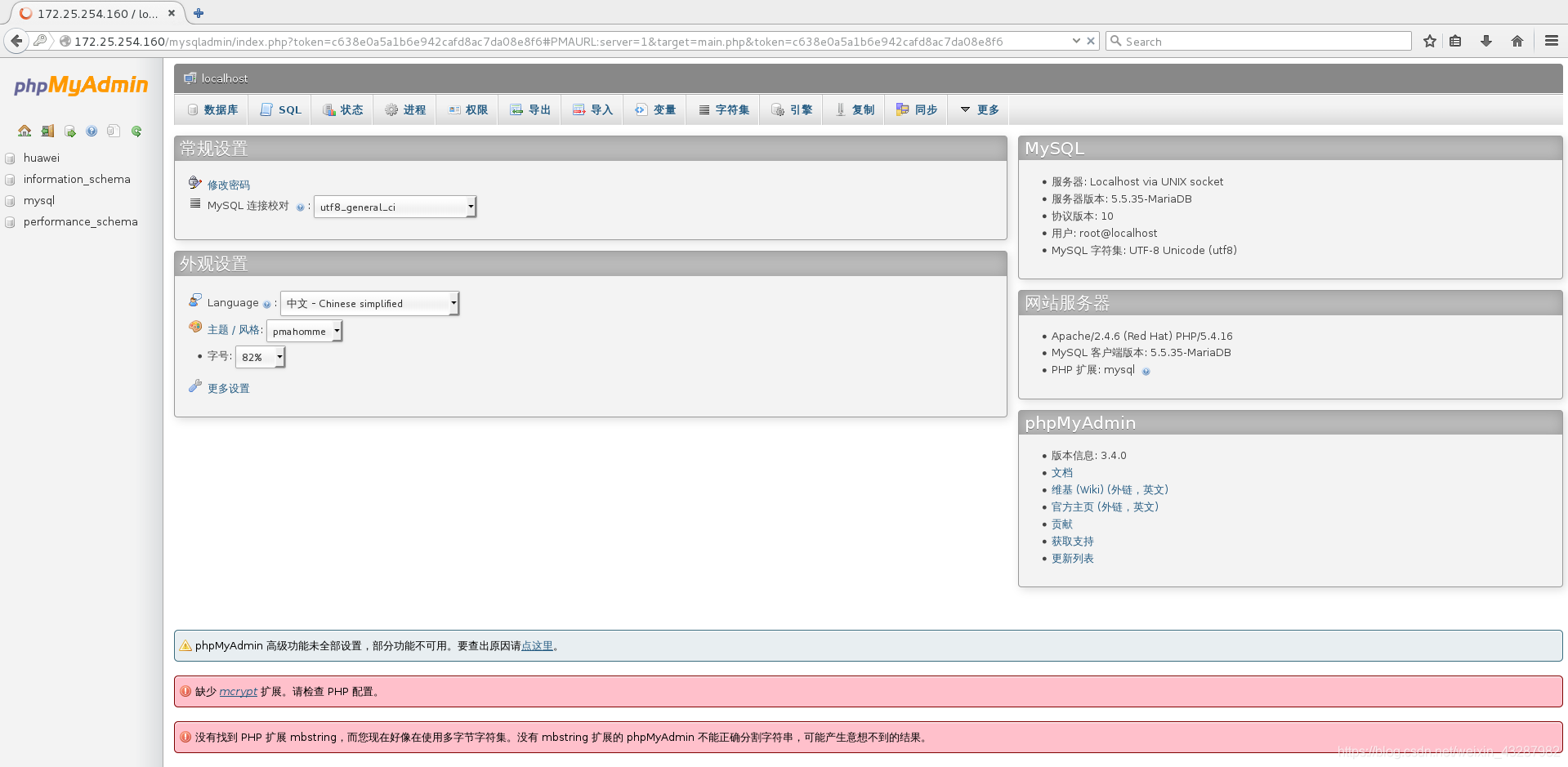The width and height of the screenshot is (1568, 767).
Task: Open the 更多设置 link
Action: coord(229,389)
